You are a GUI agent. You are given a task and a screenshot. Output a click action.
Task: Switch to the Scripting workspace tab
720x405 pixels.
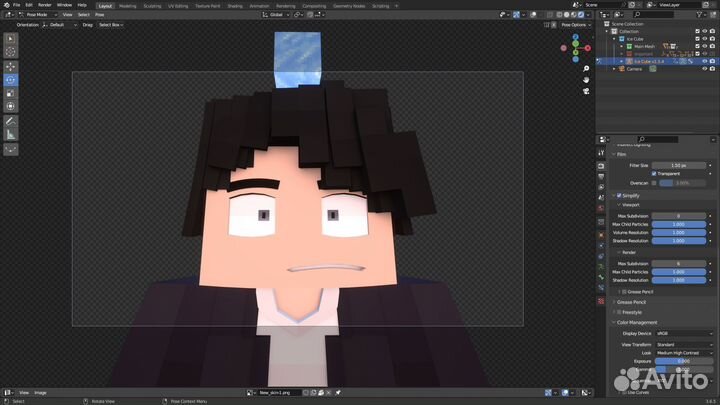click(x=380, y=6)
